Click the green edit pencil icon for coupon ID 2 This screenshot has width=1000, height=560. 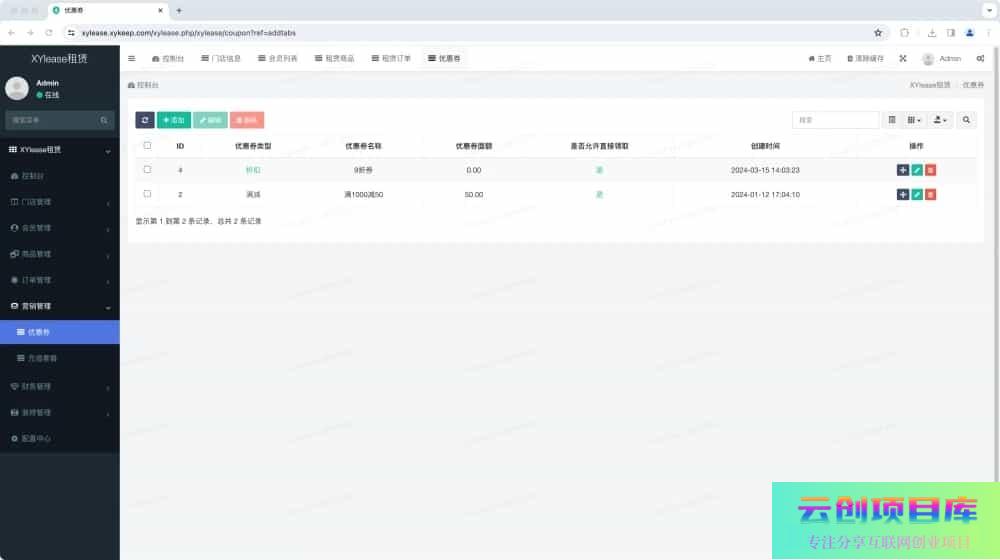[917, 194]
